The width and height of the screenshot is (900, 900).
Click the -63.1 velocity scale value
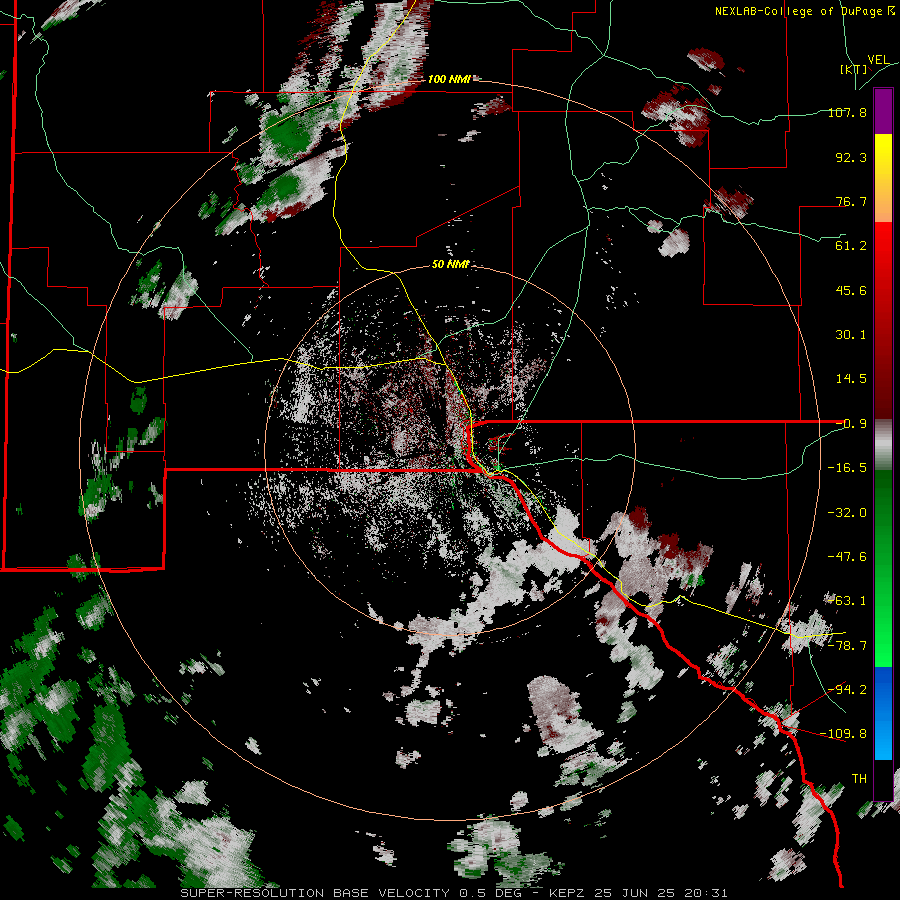tap(847, 601)
